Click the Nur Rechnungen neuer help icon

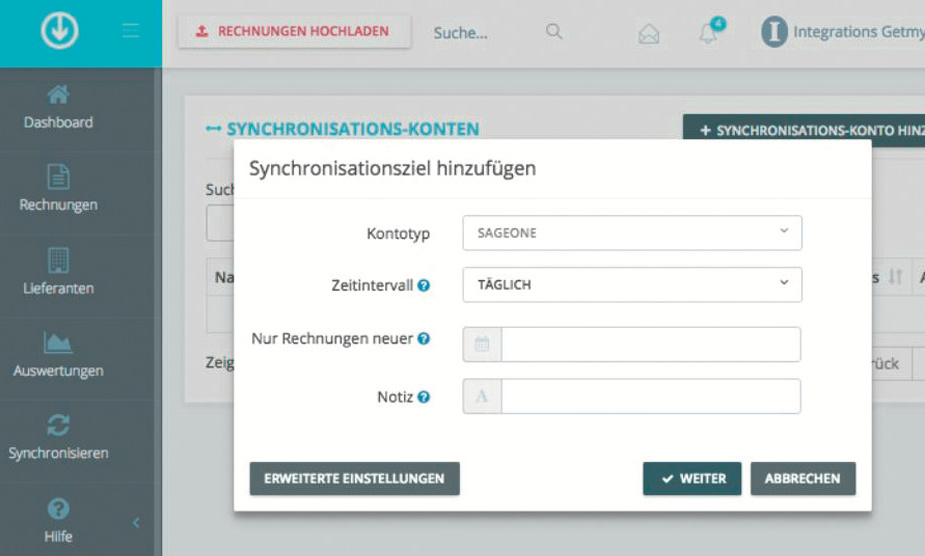click(424, 339)
